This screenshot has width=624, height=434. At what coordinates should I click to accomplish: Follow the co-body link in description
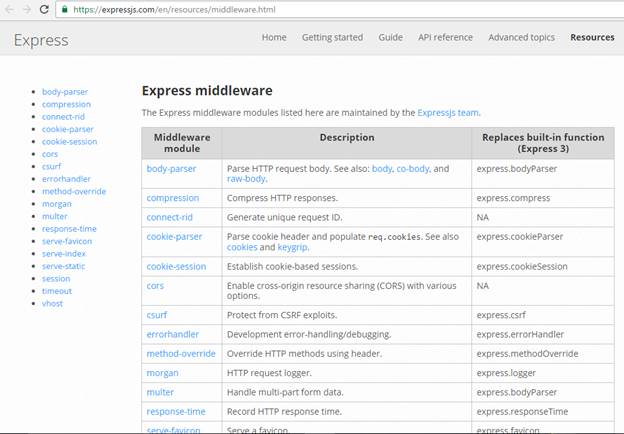[413, 169]
